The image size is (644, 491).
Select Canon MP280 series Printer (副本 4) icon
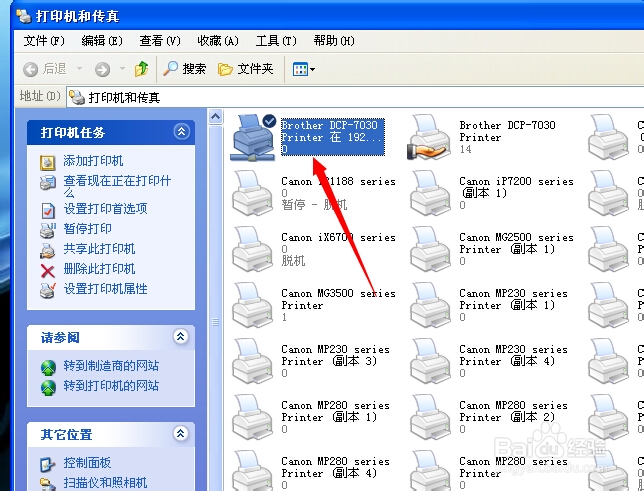(253, 470)
